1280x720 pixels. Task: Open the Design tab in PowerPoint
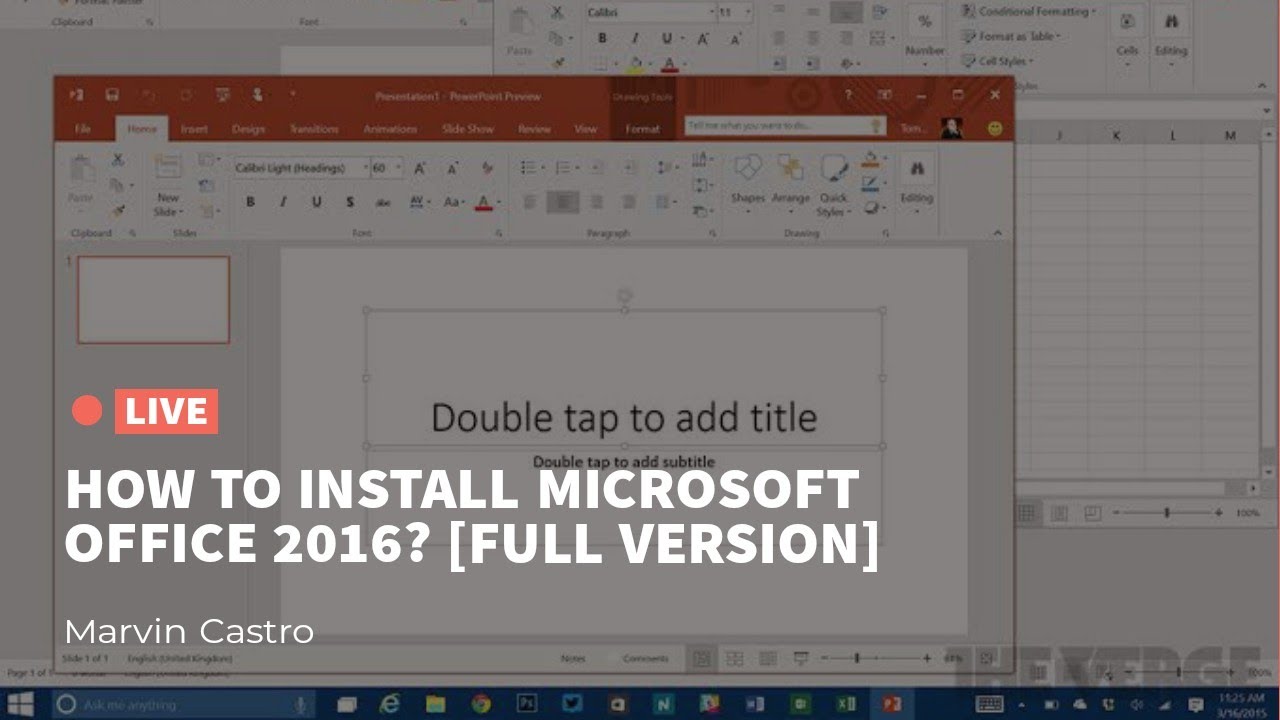[x=248, y=129]
